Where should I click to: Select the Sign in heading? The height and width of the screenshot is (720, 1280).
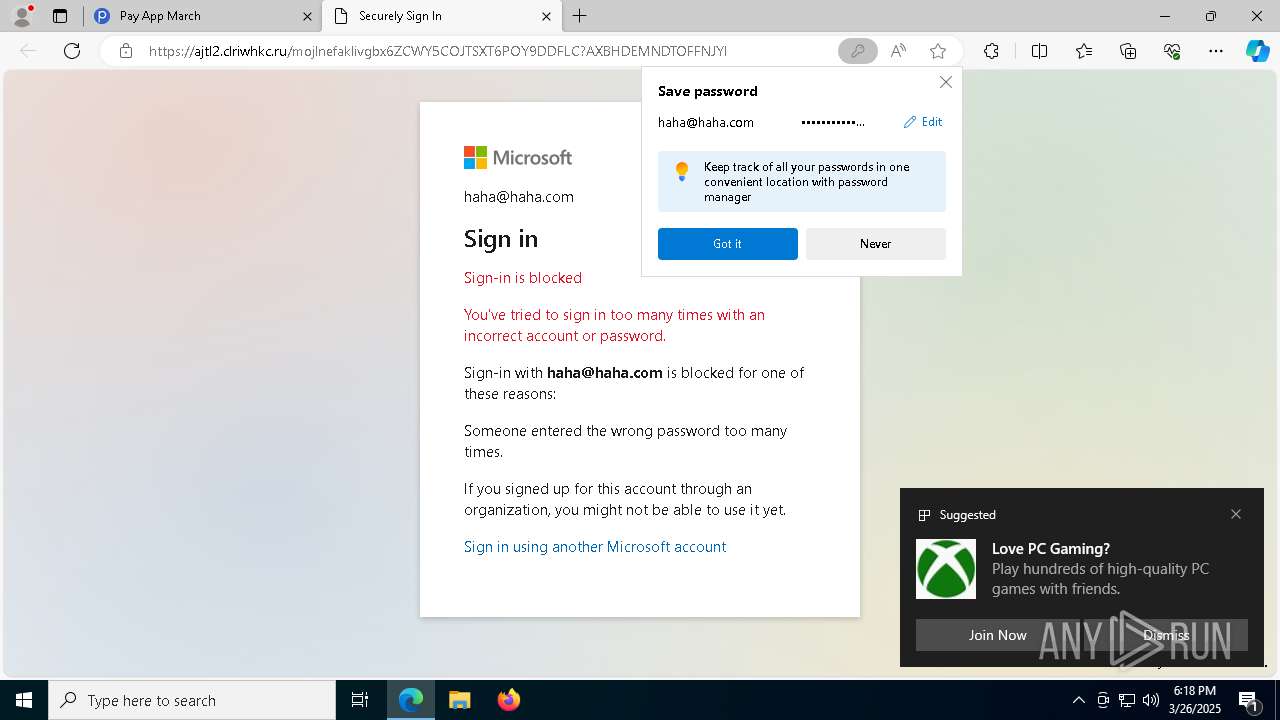[501, 238]
